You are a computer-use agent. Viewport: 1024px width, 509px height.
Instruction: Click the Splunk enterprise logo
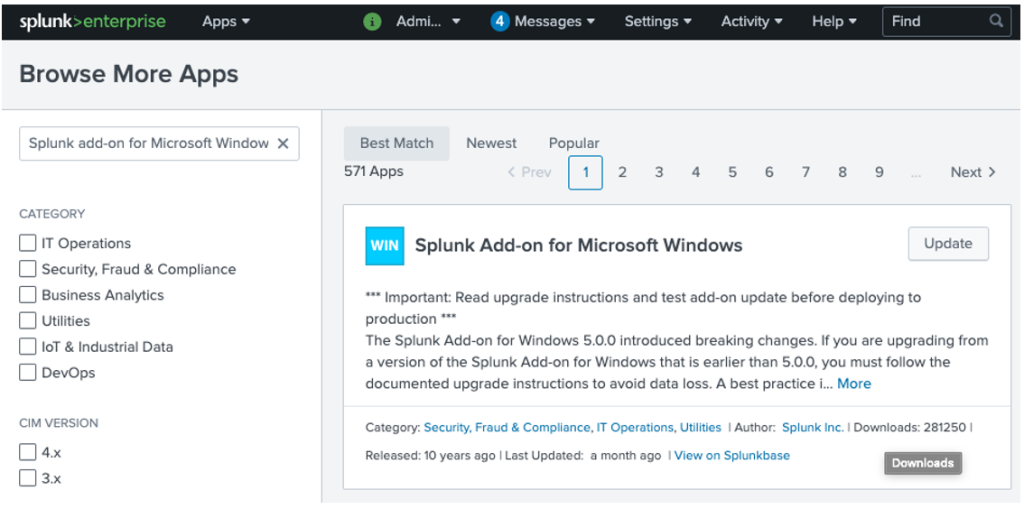(92, 22)
